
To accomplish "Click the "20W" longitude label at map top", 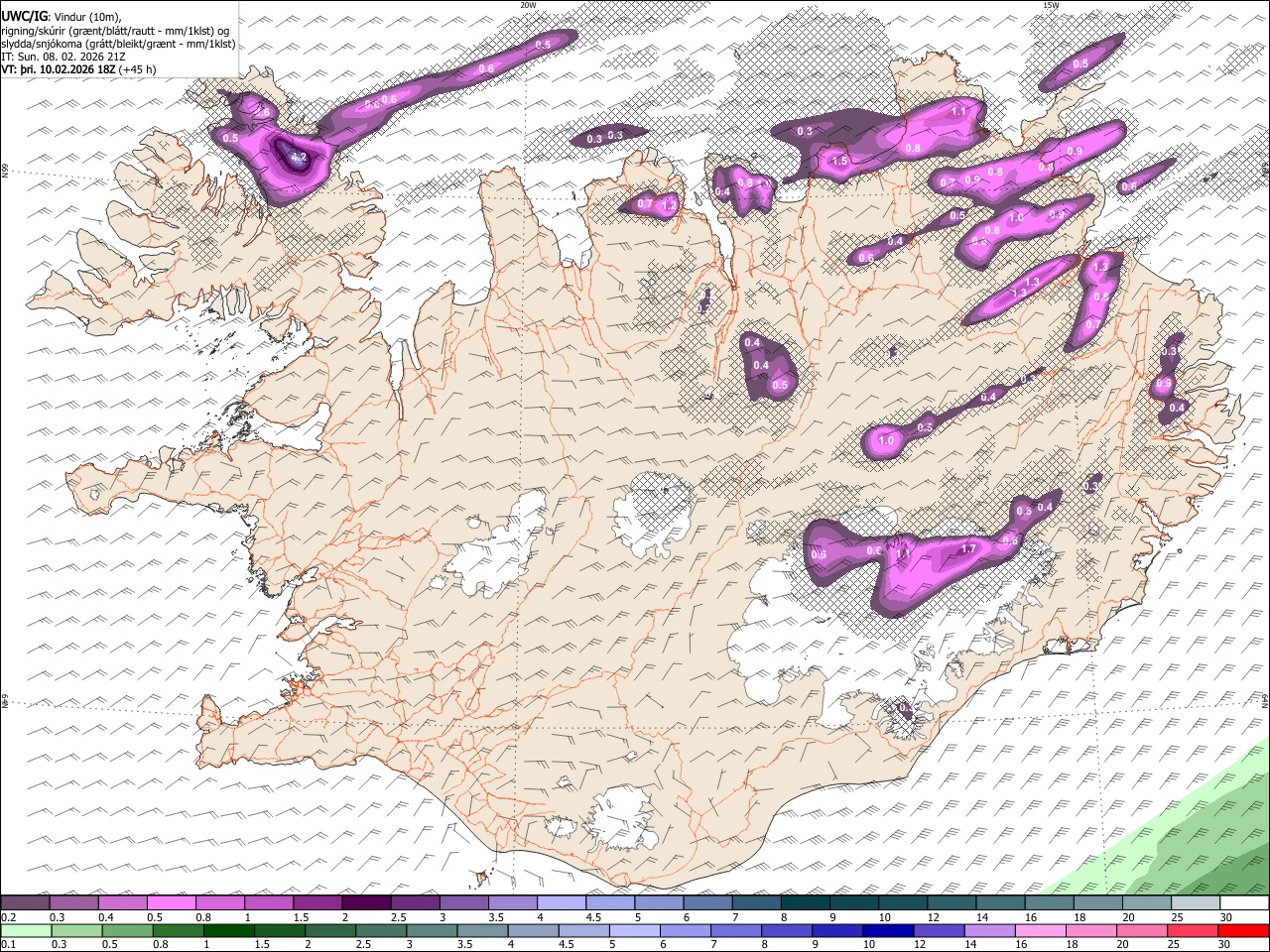I will [528, 5].
